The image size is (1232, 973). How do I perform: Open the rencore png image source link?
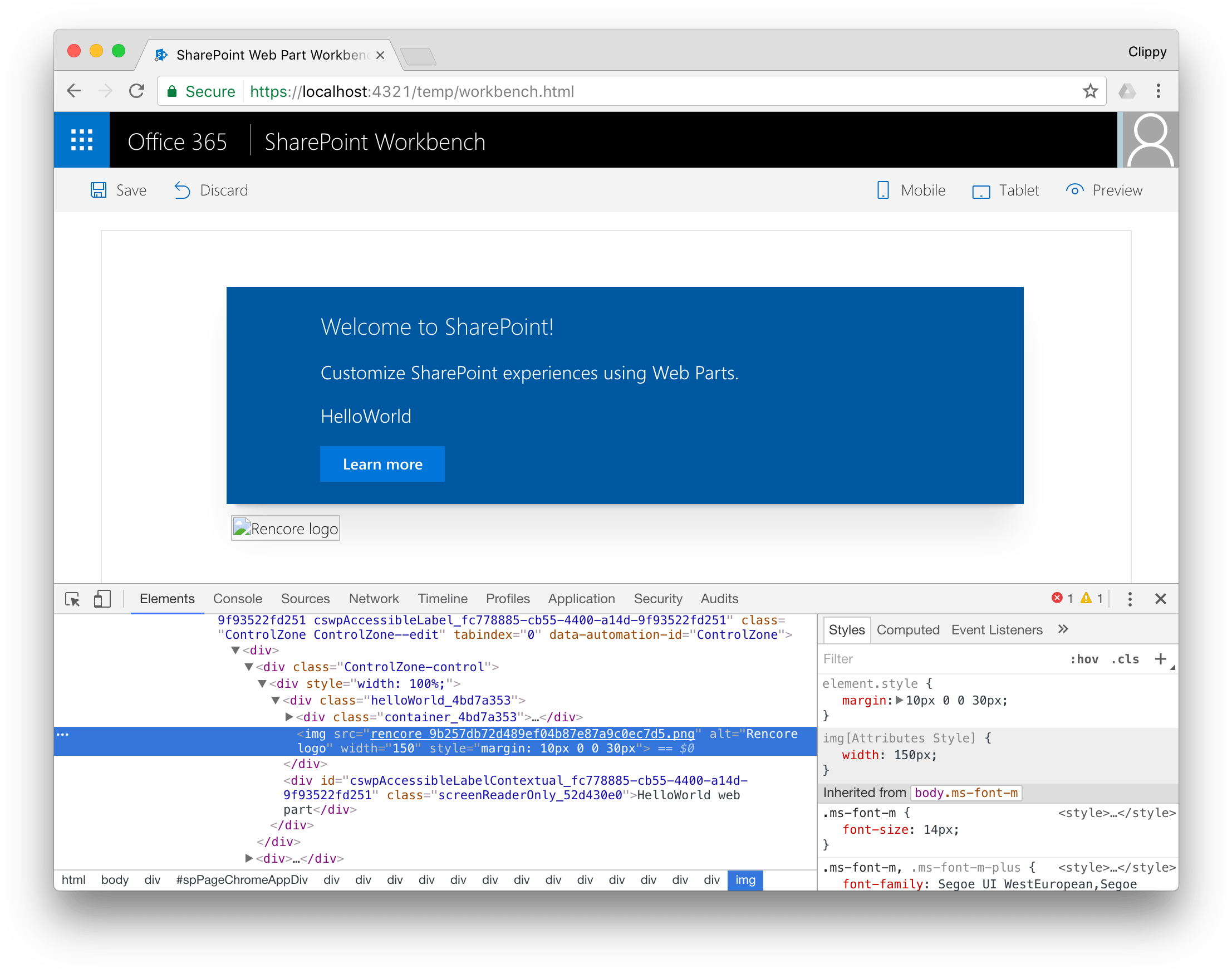point(531,734)
